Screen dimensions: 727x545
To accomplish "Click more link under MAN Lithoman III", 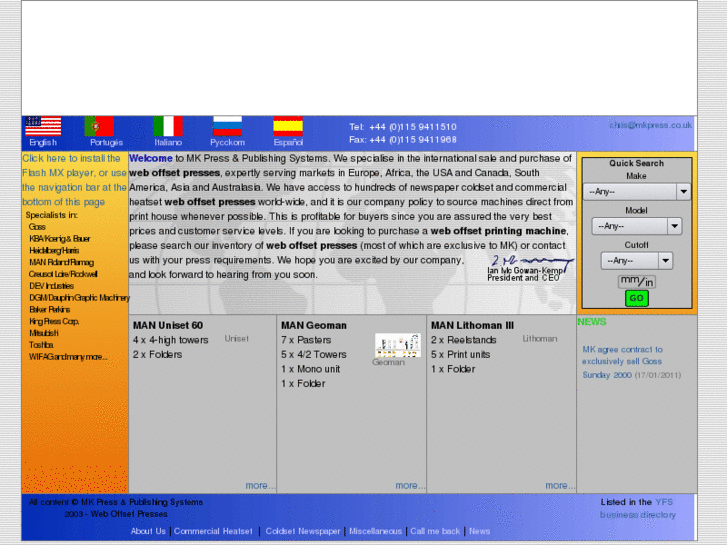I will (560, 486).
